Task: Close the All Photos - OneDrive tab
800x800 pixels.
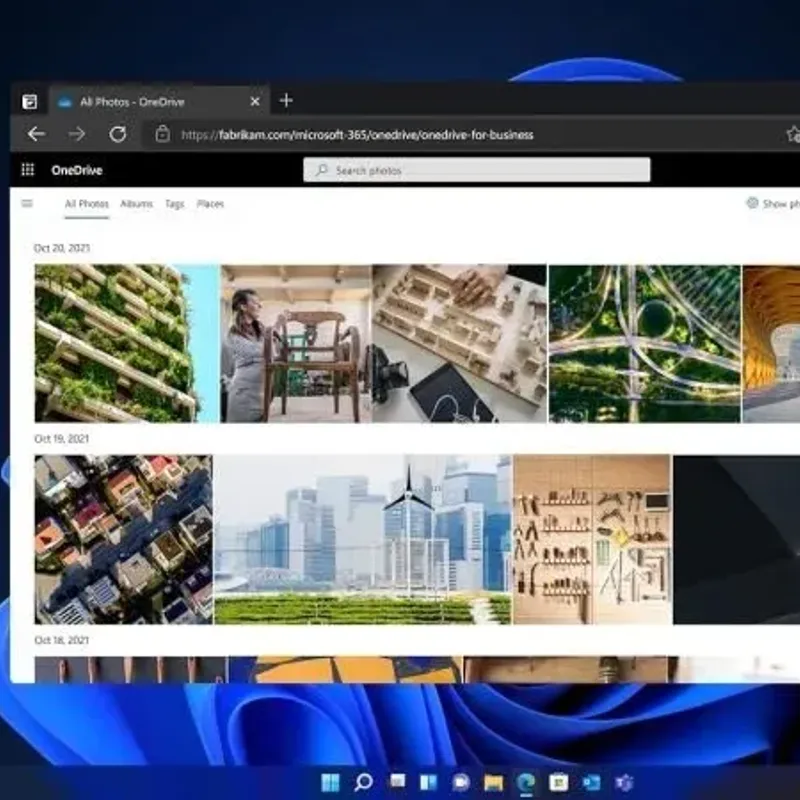Action: [255, 102]
